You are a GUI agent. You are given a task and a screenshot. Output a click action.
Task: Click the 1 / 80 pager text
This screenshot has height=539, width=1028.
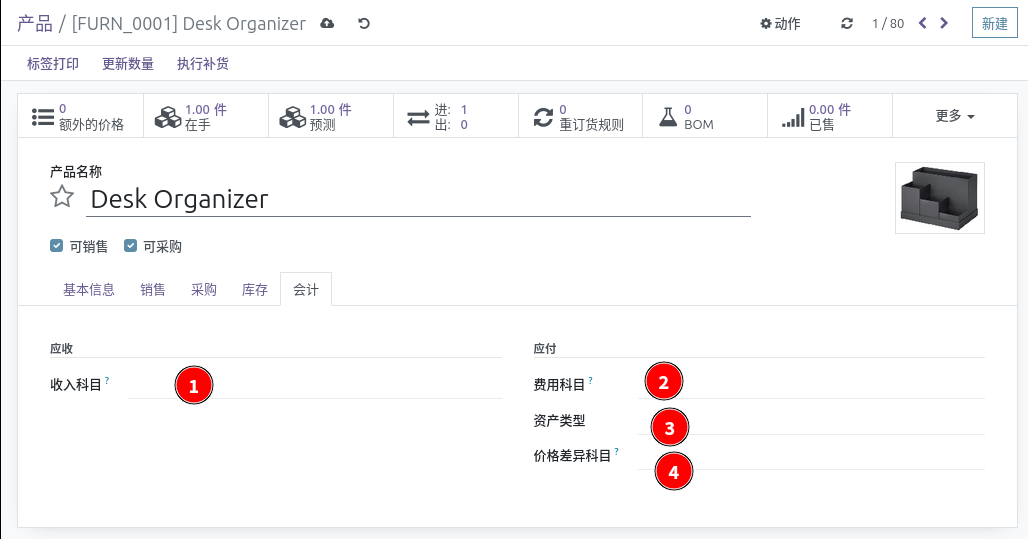tap(888, 24)
